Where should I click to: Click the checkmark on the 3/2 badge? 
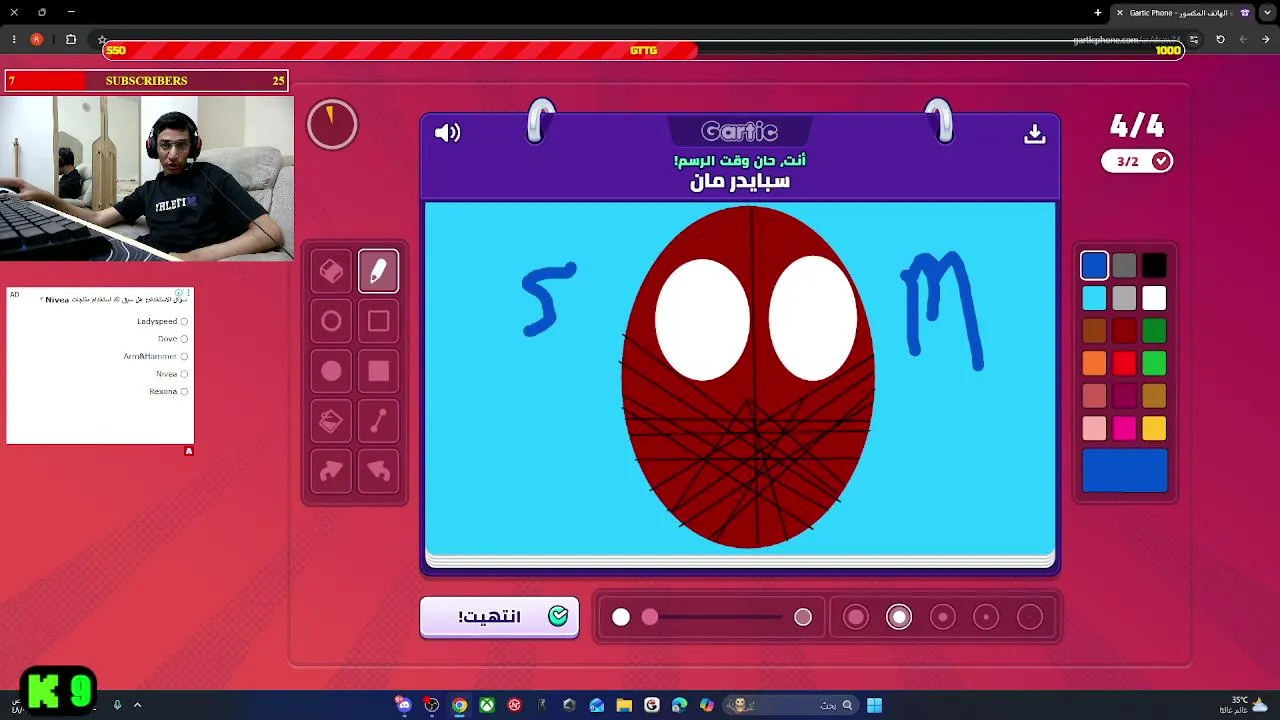tap(1161, 161)
